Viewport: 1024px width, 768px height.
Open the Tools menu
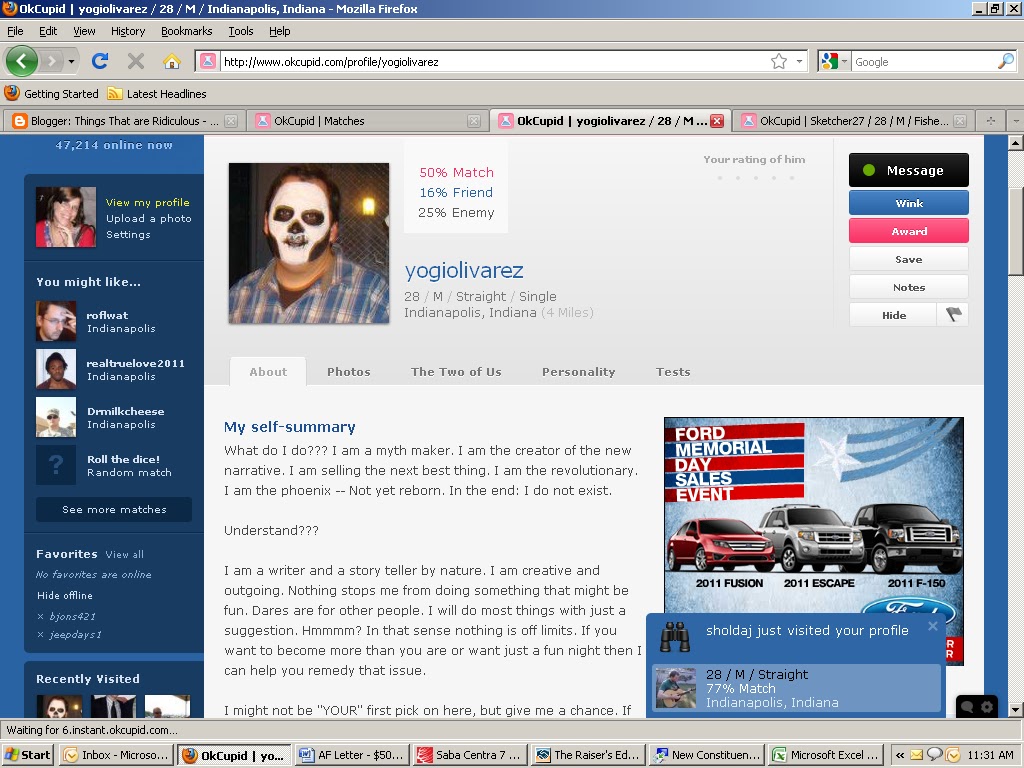click(240, 31)
